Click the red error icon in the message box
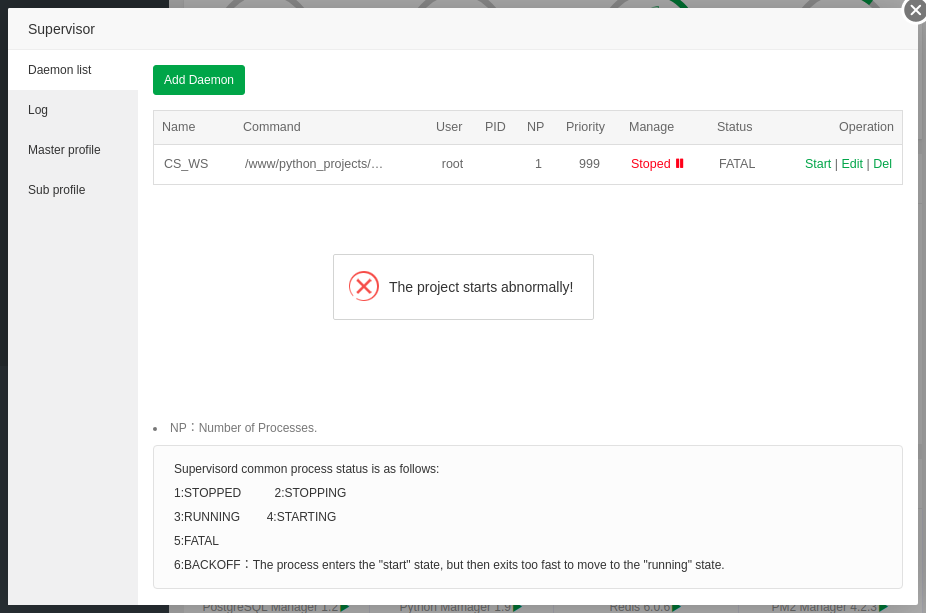Image resolution: width=926 pixels, height=613 pixels. pos(364,286)
